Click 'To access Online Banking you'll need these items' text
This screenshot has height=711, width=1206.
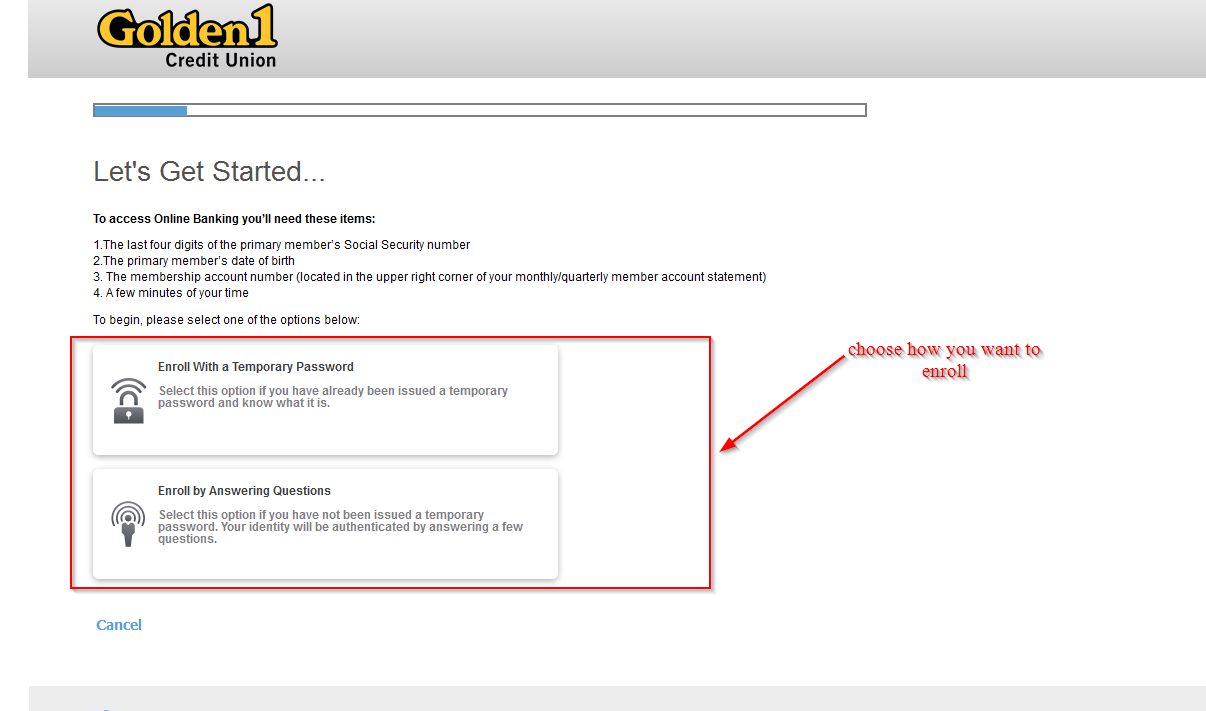pos(234,219)
